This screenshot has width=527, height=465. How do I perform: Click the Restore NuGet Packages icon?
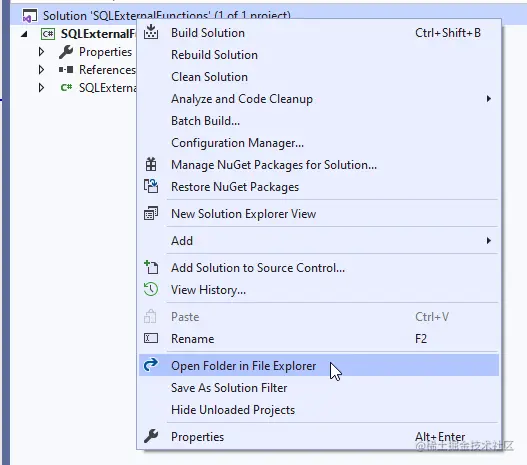151,186
